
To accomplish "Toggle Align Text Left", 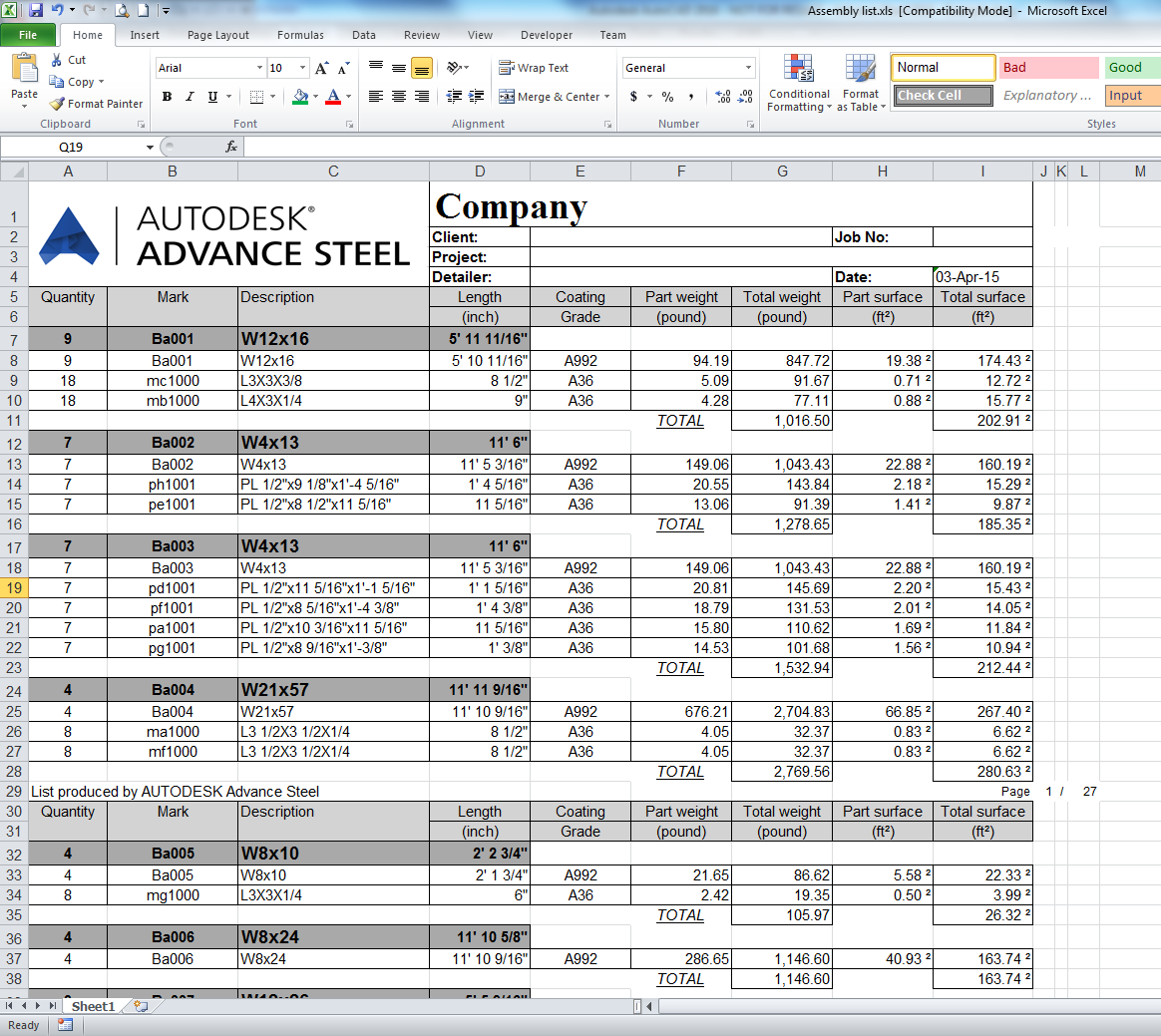I will (376, 96).
